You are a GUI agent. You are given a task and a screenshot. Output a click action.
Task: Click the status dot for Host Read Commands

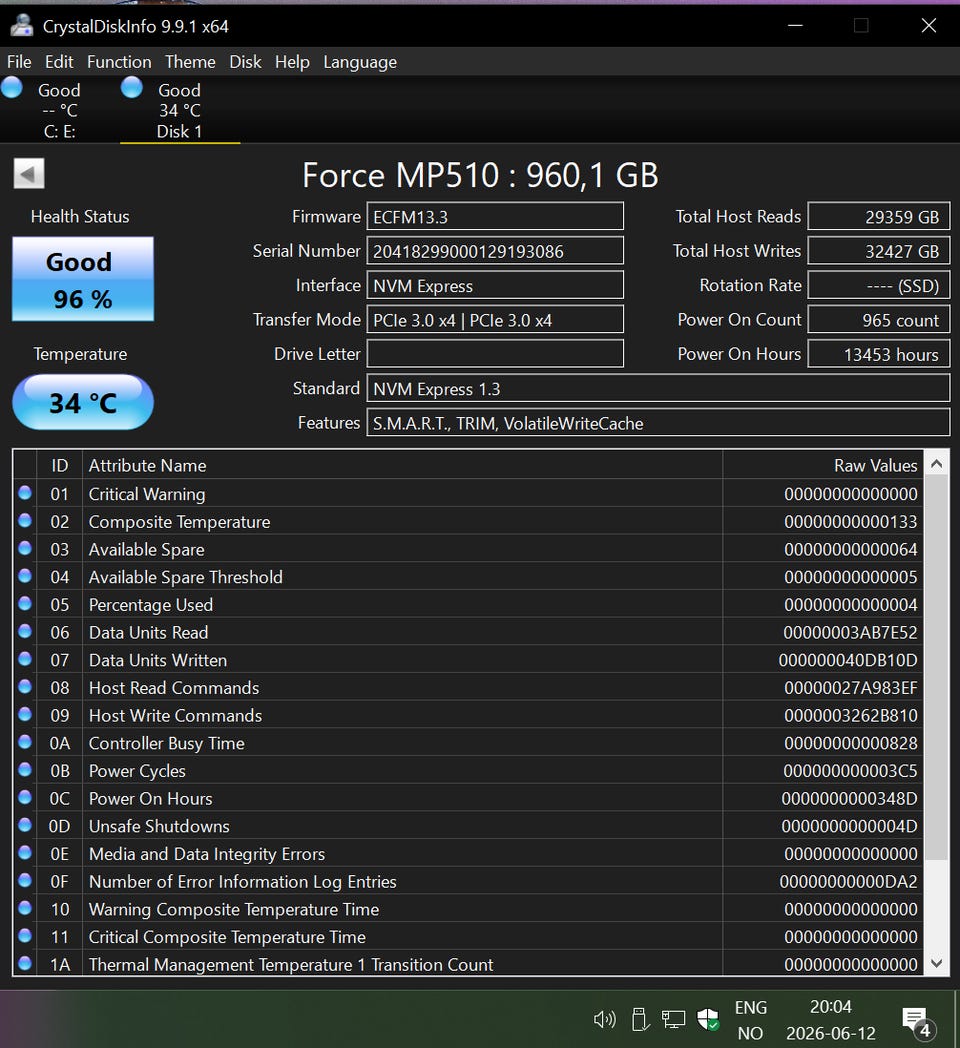point(25,687)
